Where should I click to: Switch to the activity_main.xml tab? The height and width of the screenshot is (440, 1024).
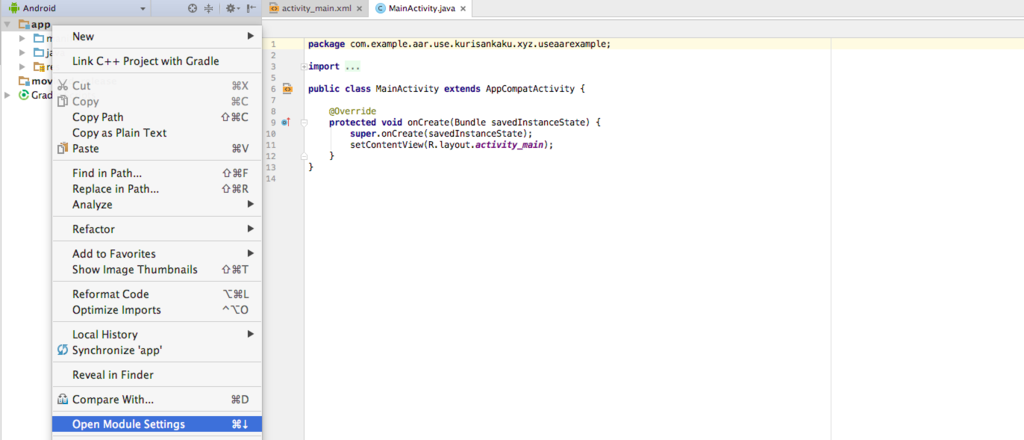pos(315,8)
